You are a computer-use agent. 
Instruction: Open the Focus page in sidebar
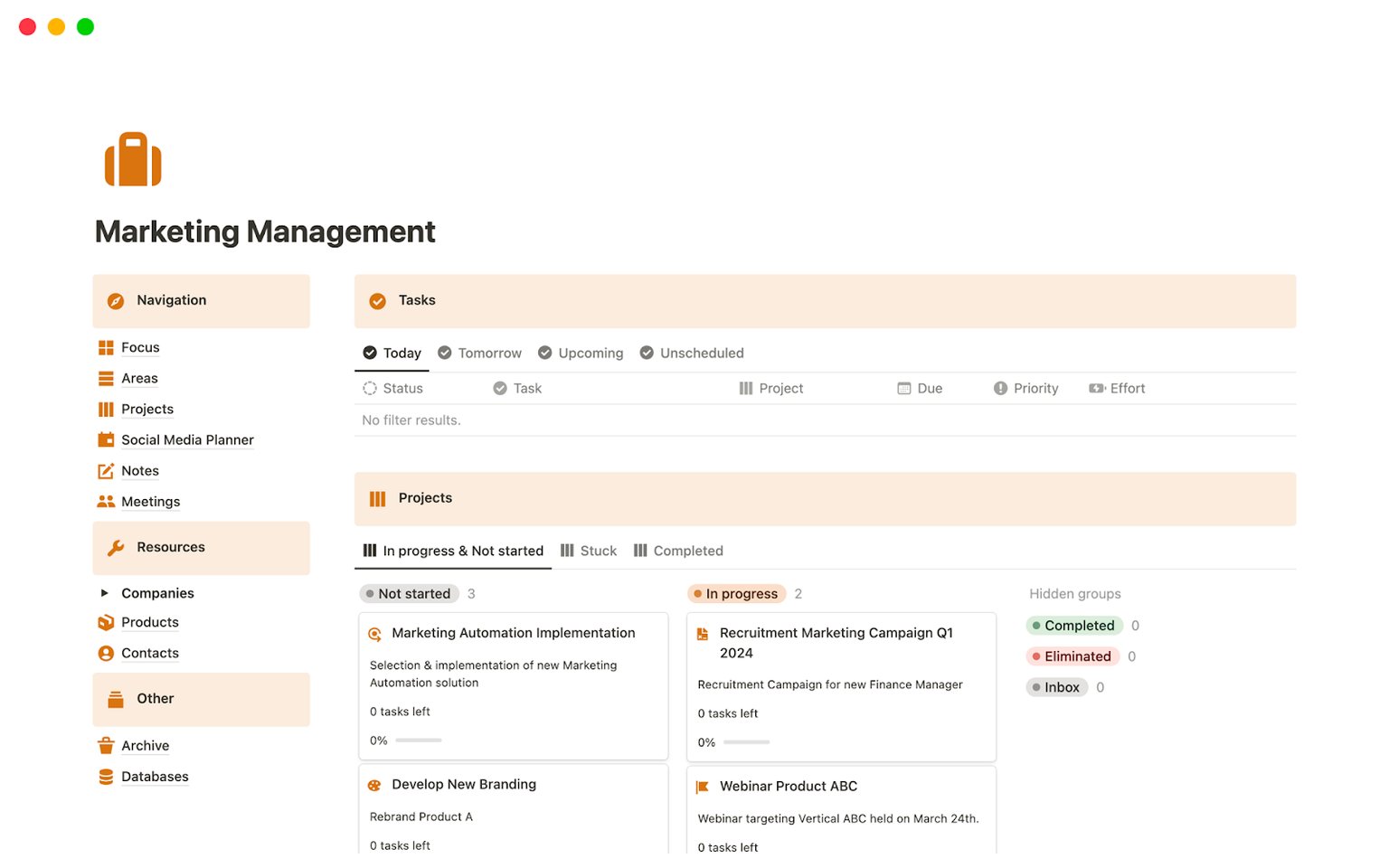click(139, 347)
